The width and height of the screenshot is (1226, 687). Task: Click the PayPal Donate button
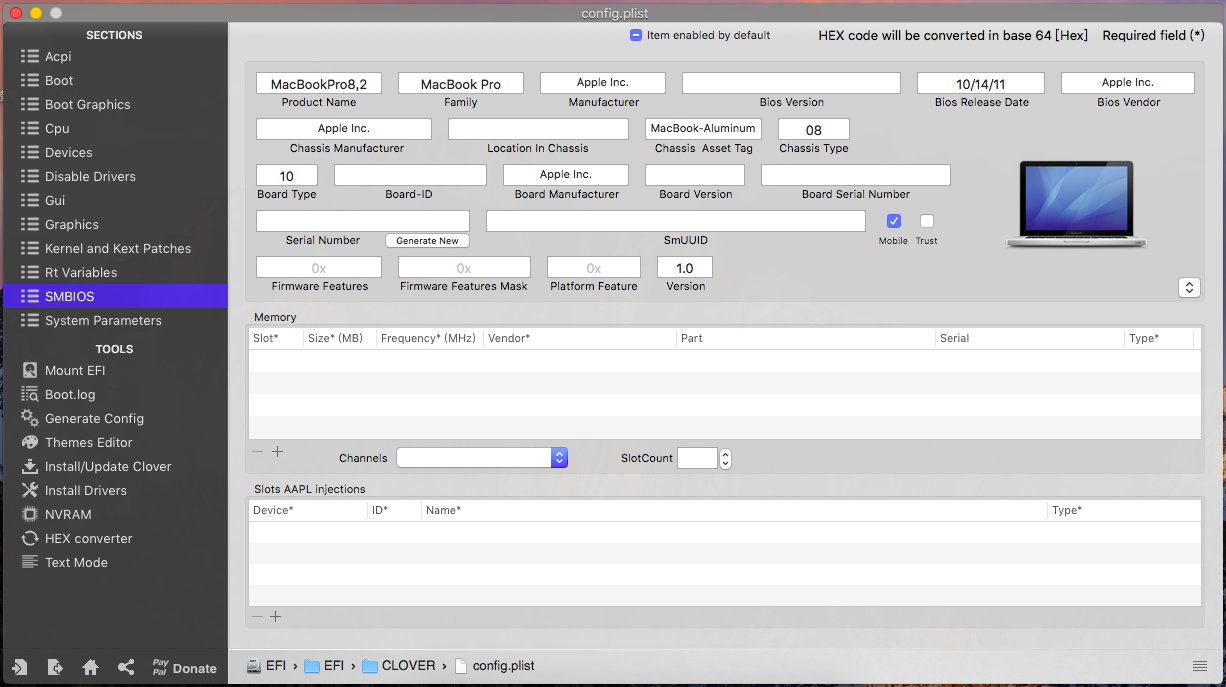[184, 667]
